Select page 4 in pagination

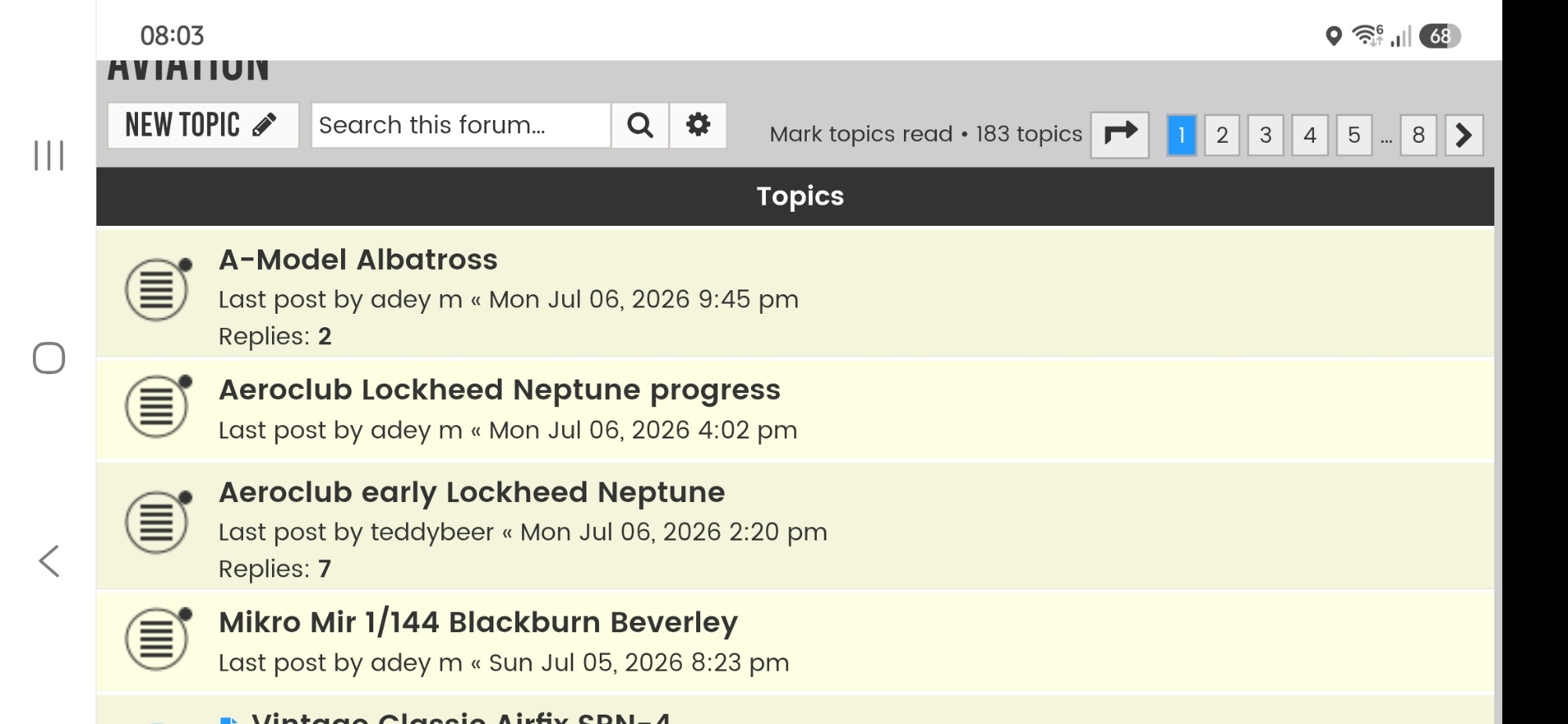[1309, 135]
